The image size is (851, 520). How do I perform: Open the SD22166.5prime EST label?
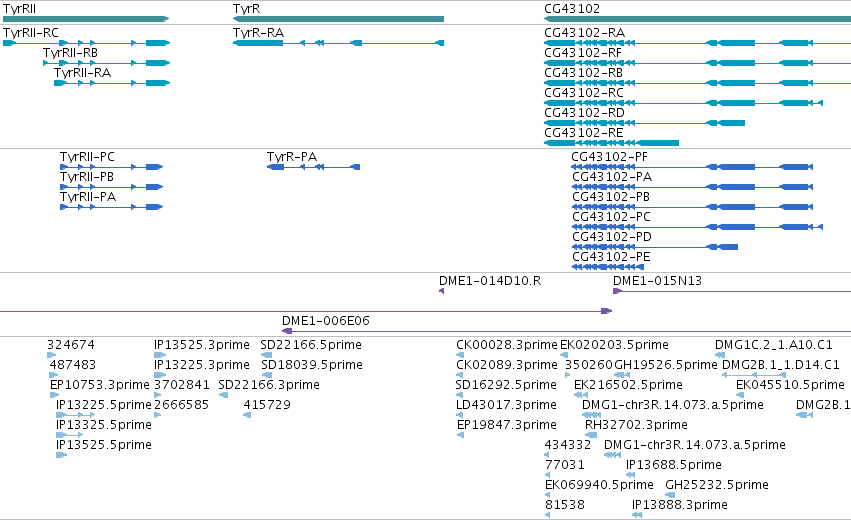coord(311,345)
